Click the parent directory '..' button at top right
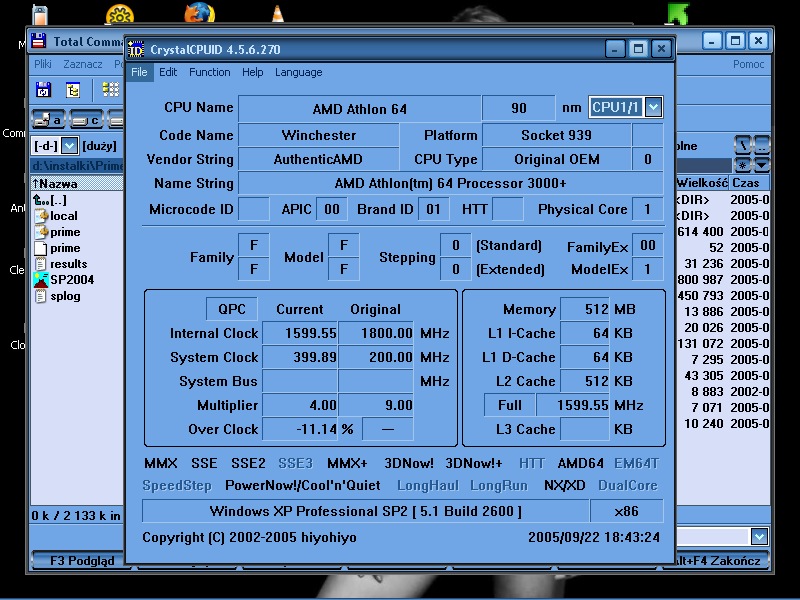The image size is (800, 600). [762, 145]
